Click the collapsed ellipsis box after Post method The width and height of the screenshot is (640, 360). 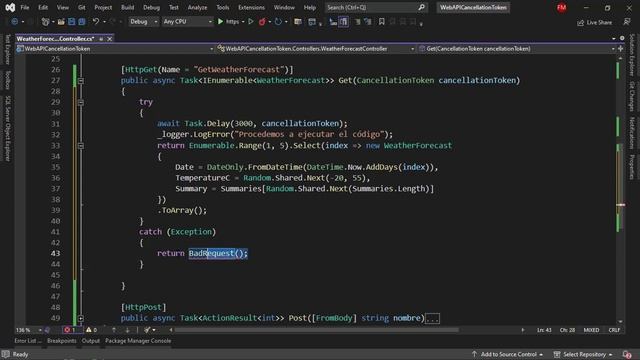point(432,318)
